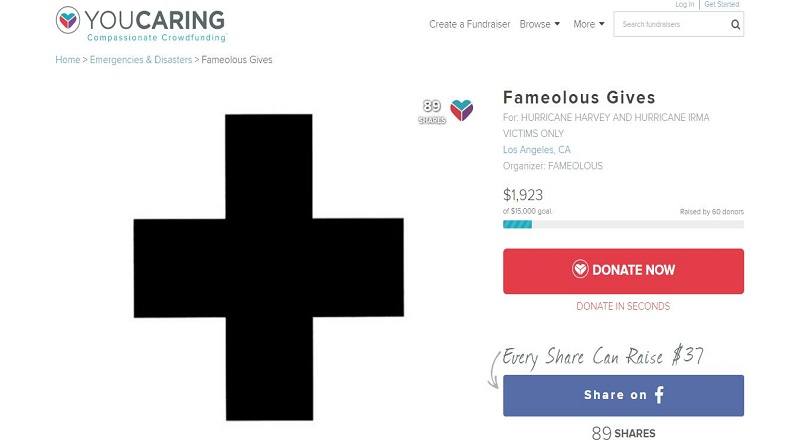Screen dimensions: 800x440
Task: Click the Donate Now button
Action: click(x=623, y=271)
